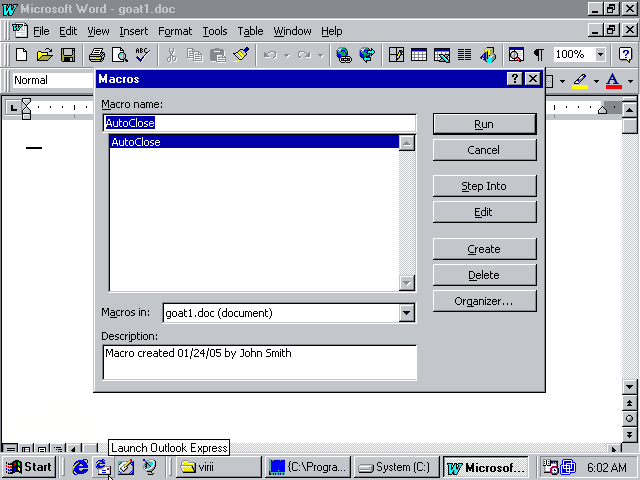Open the Format menu
The image size is (640, 480).
[x=175, y=31]
